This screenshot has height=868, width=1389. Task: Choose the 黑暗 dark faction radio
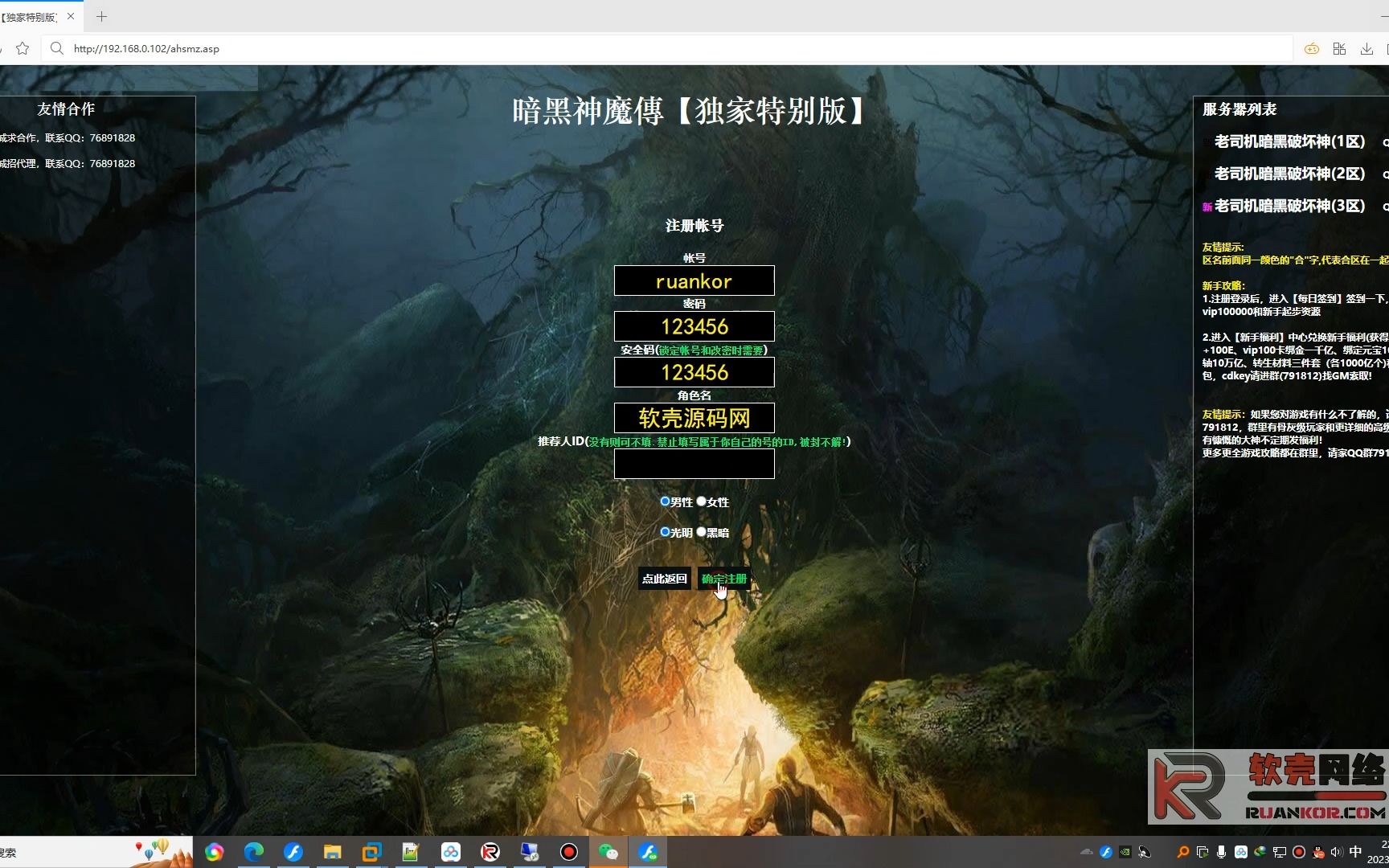(701, 531)
